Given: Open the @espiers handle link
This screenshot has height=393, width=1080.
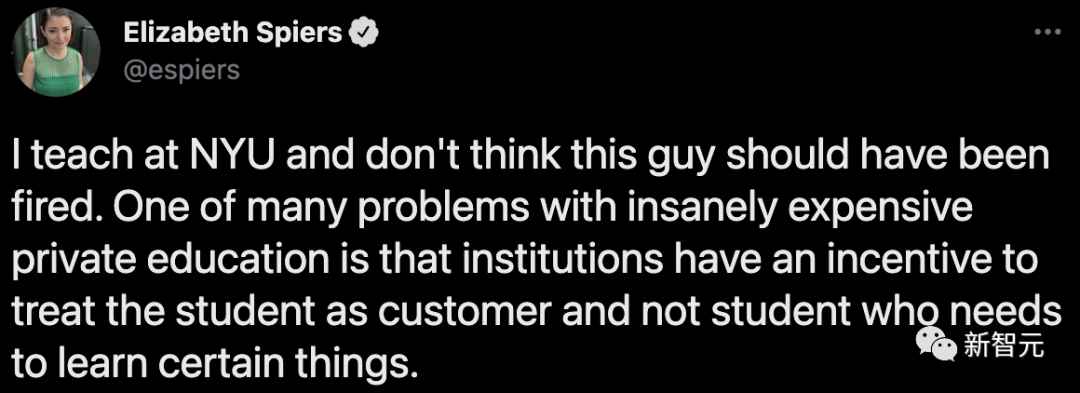Looking at the screenshot, I should click(x=182, y=70).
